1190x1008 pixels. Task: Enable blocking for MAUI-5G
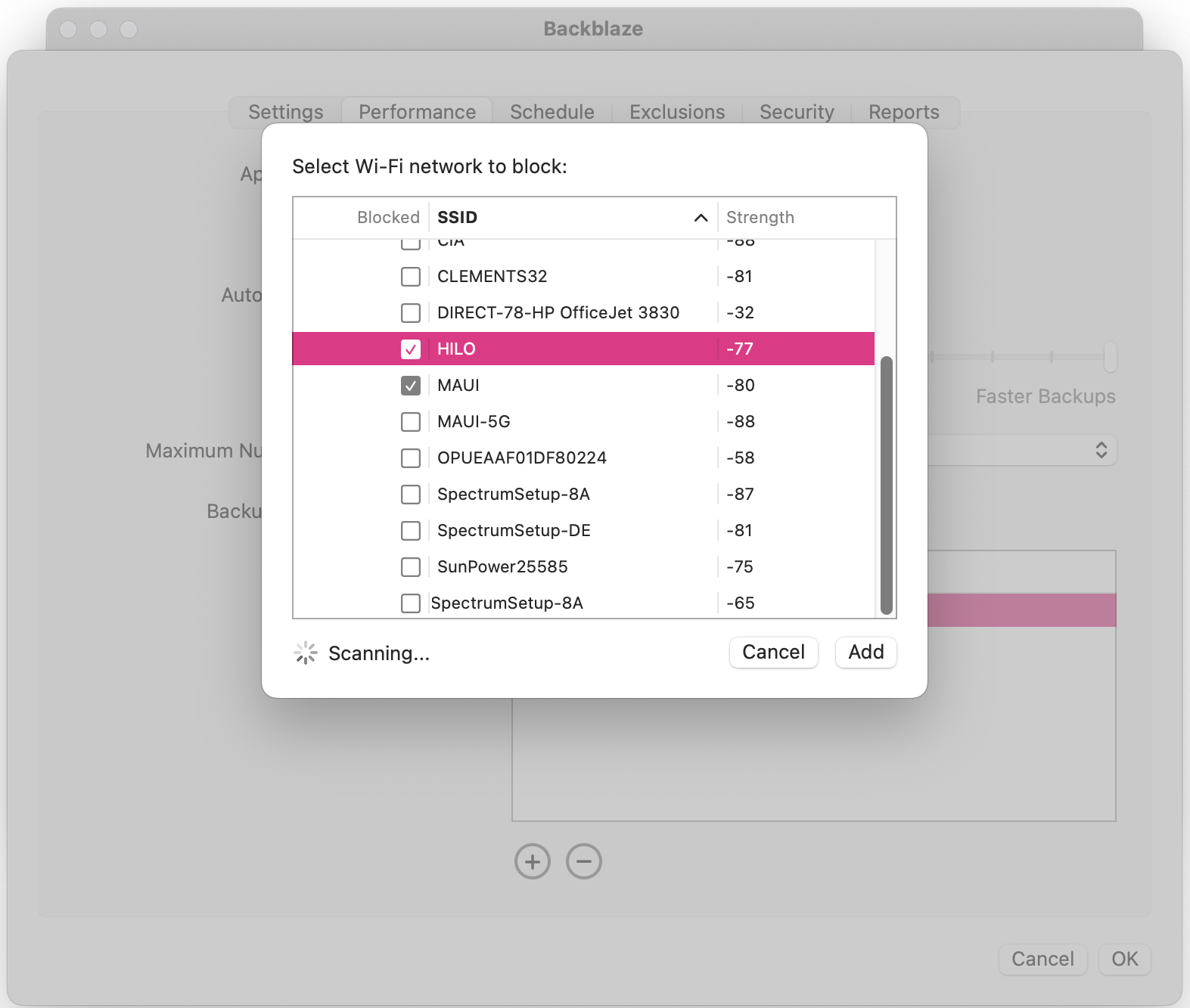point(411,422)
